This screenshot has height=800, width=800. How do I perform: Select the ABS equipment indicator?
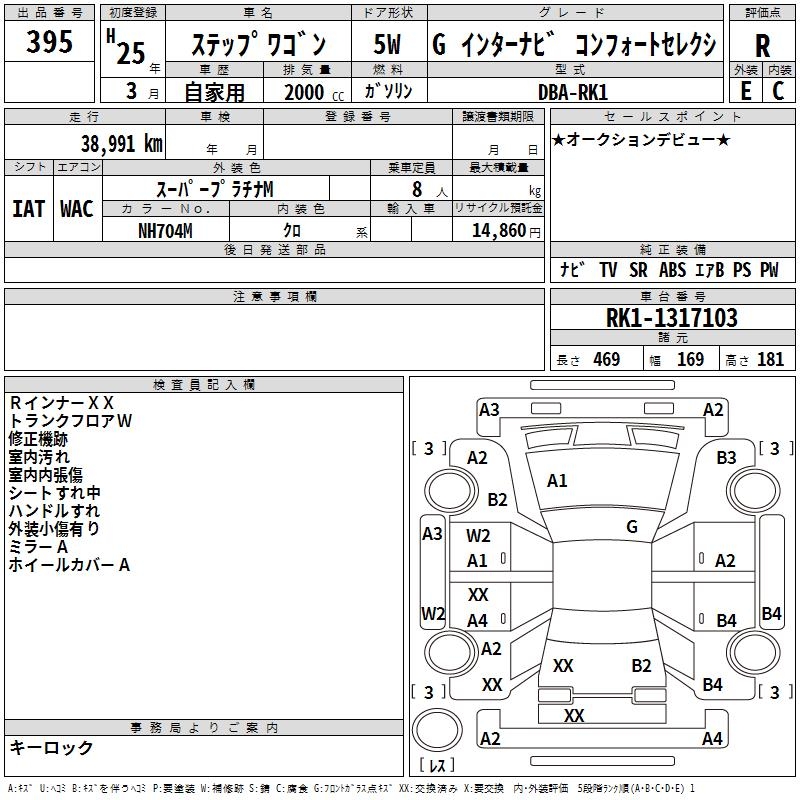[673, 270]
